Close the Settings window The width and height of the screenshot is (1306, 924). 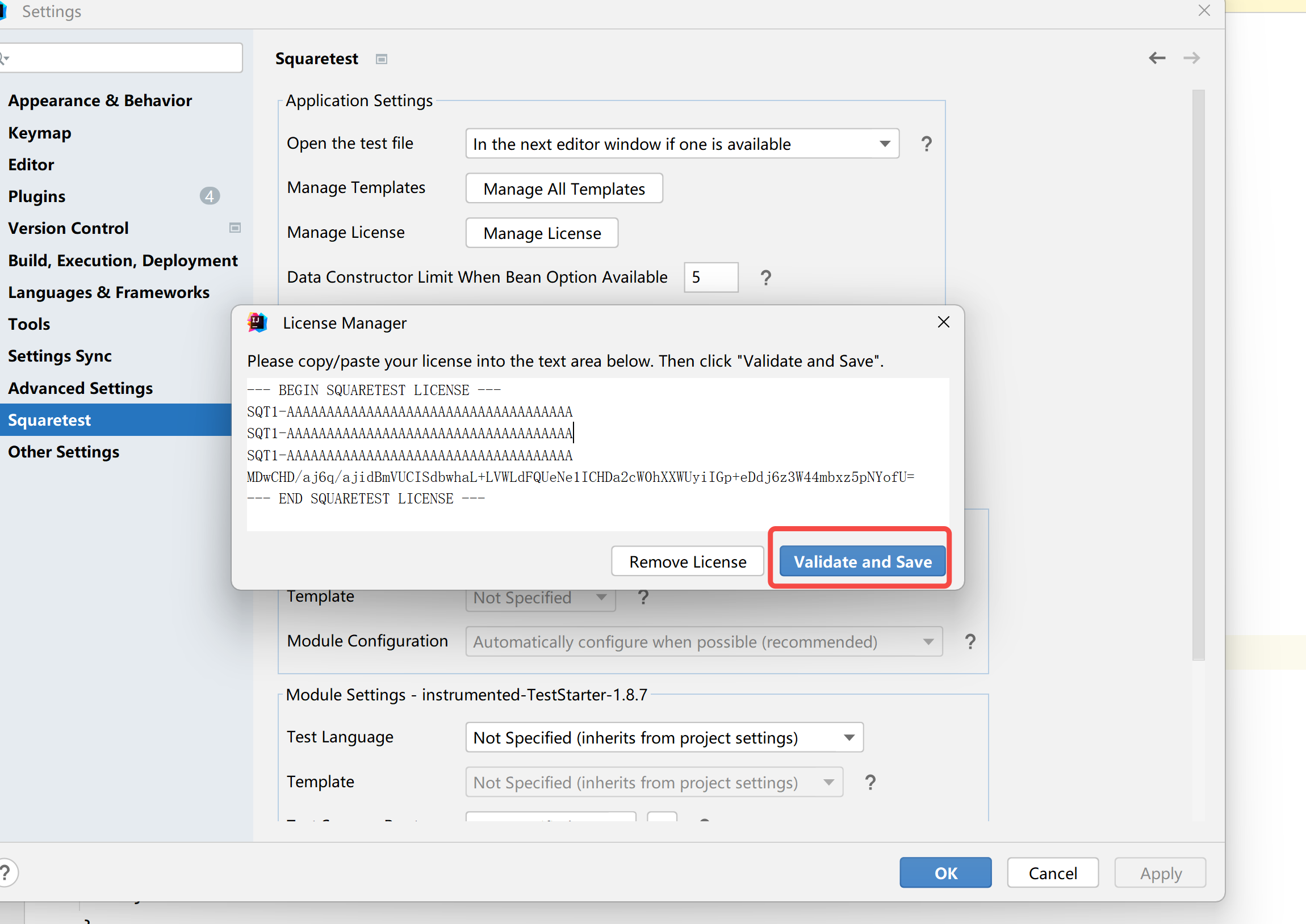1204,10
